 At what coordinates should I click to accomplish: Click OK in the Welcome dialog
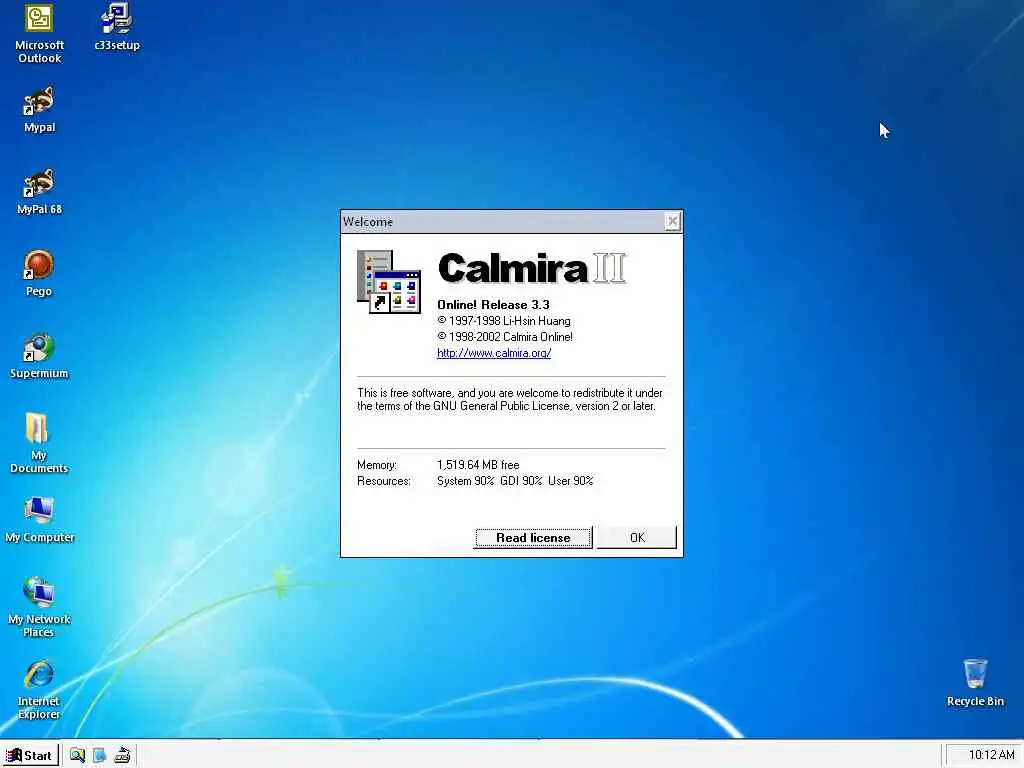[x=637, y=537]
